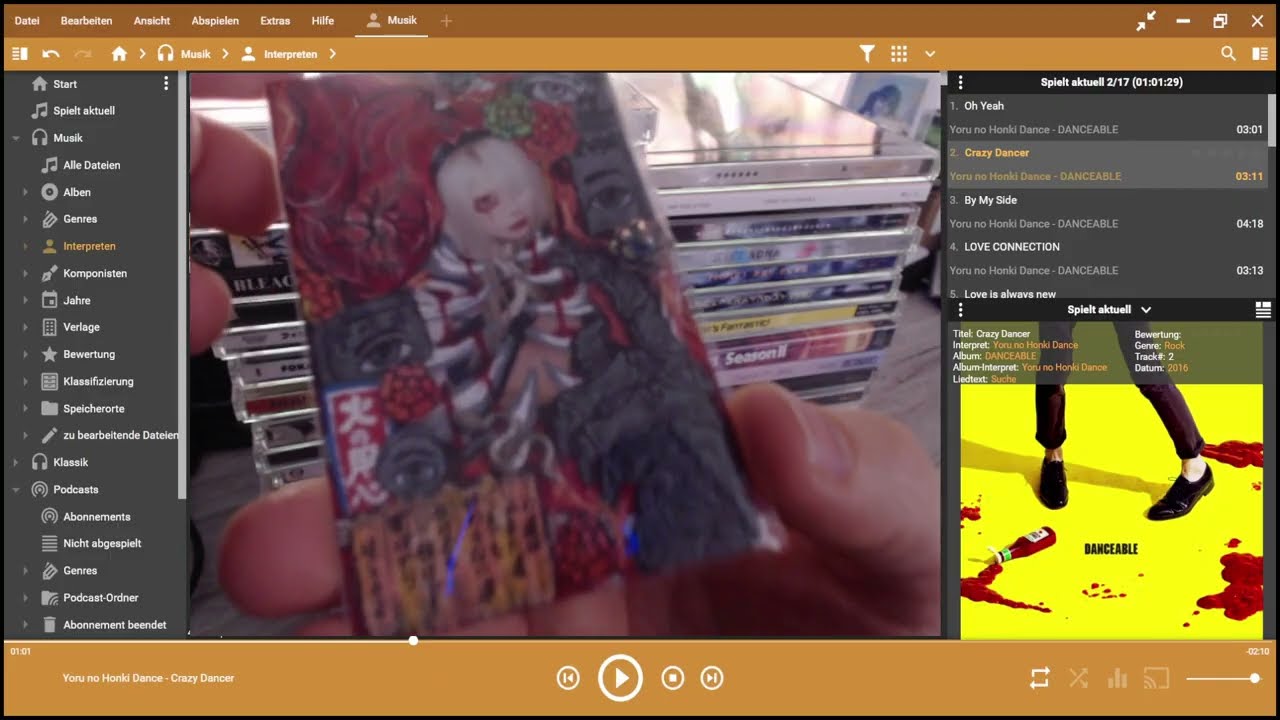Screen dimensions: 1280x720
Task: Click the 2016 date link
Action: pyautogui.click(x=1178, y=368)
